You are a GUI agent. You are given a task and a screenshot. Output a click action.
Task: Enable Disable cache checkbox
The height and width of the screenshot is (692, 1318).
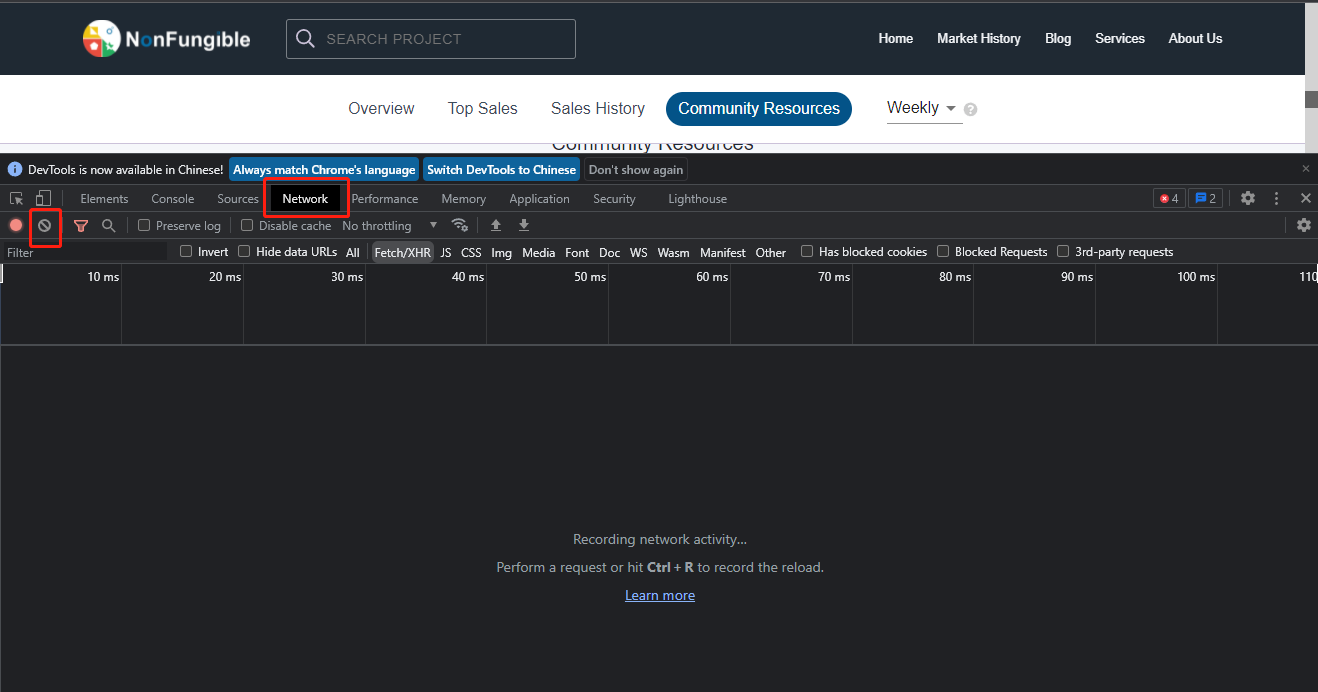pos(247,225)
